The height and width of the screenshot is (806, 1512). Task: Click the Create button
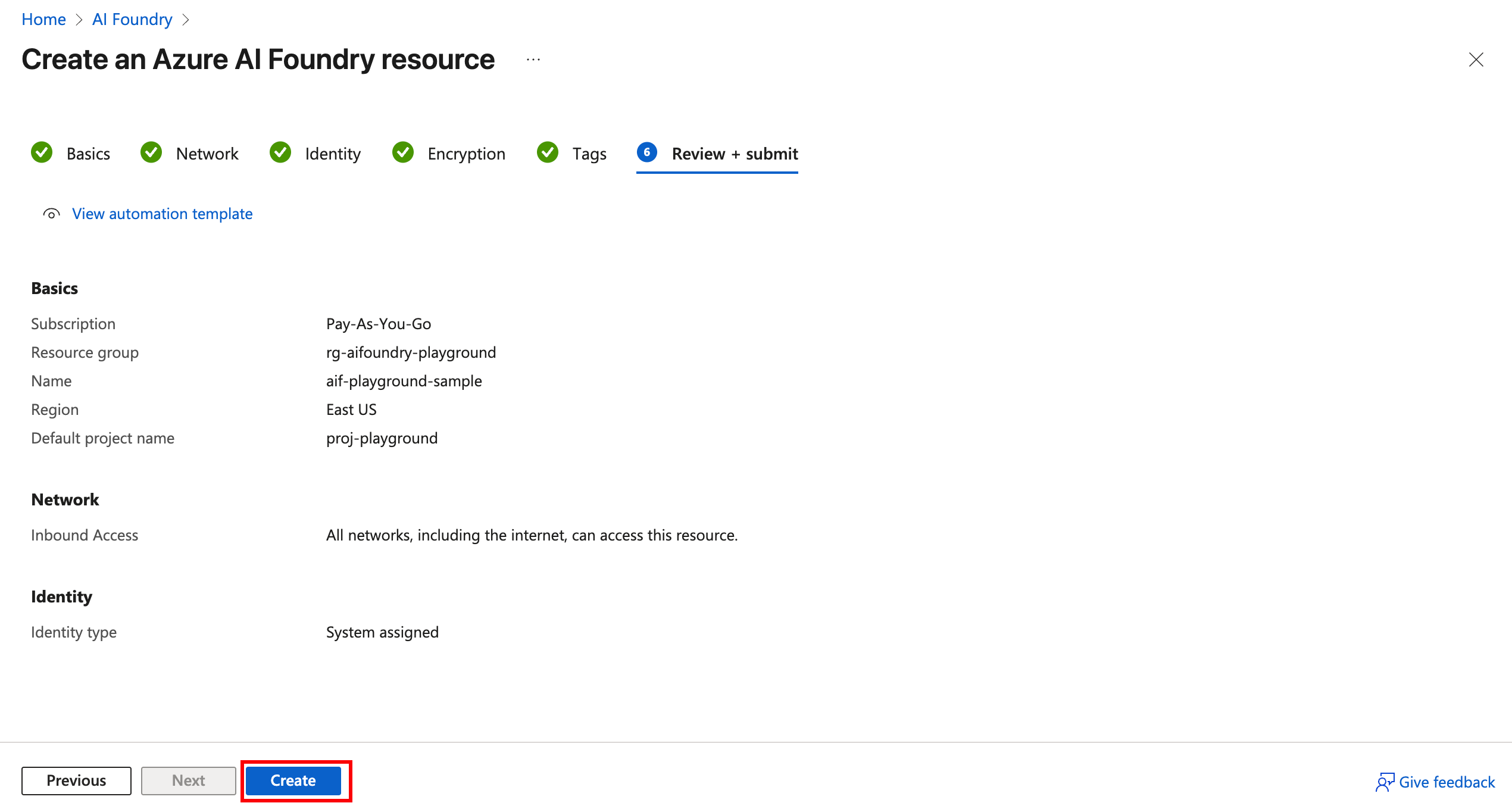point(293,780)
